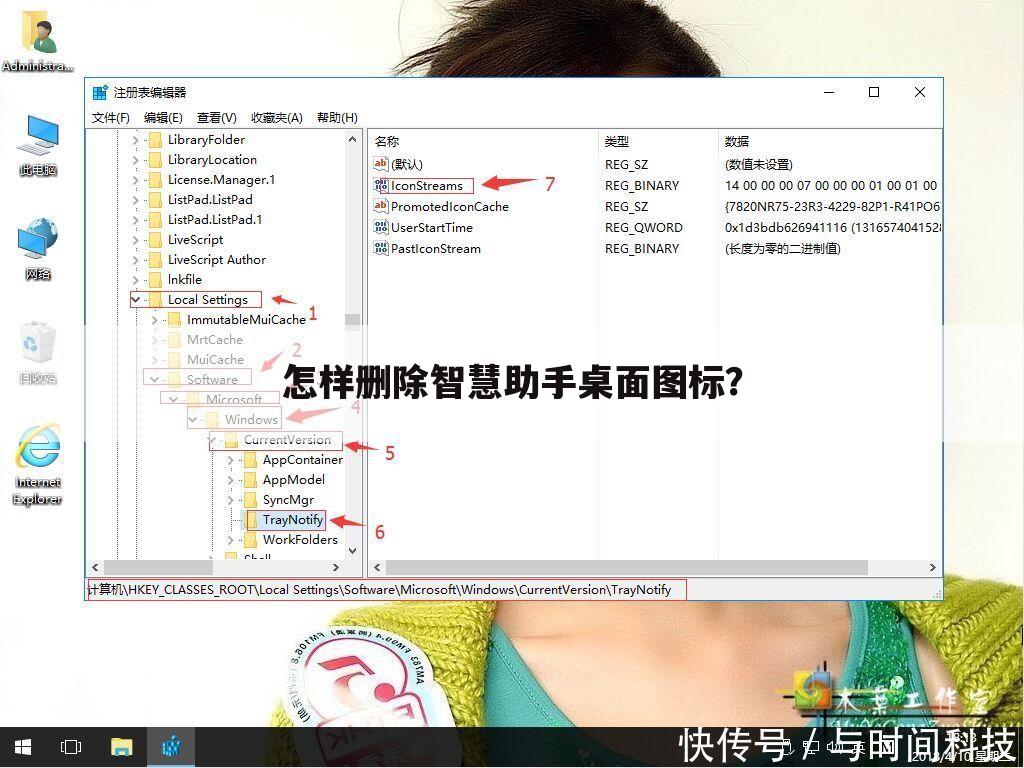
Task: Click the Registry Editor title bar icon
Action: (x=100, y=93)
